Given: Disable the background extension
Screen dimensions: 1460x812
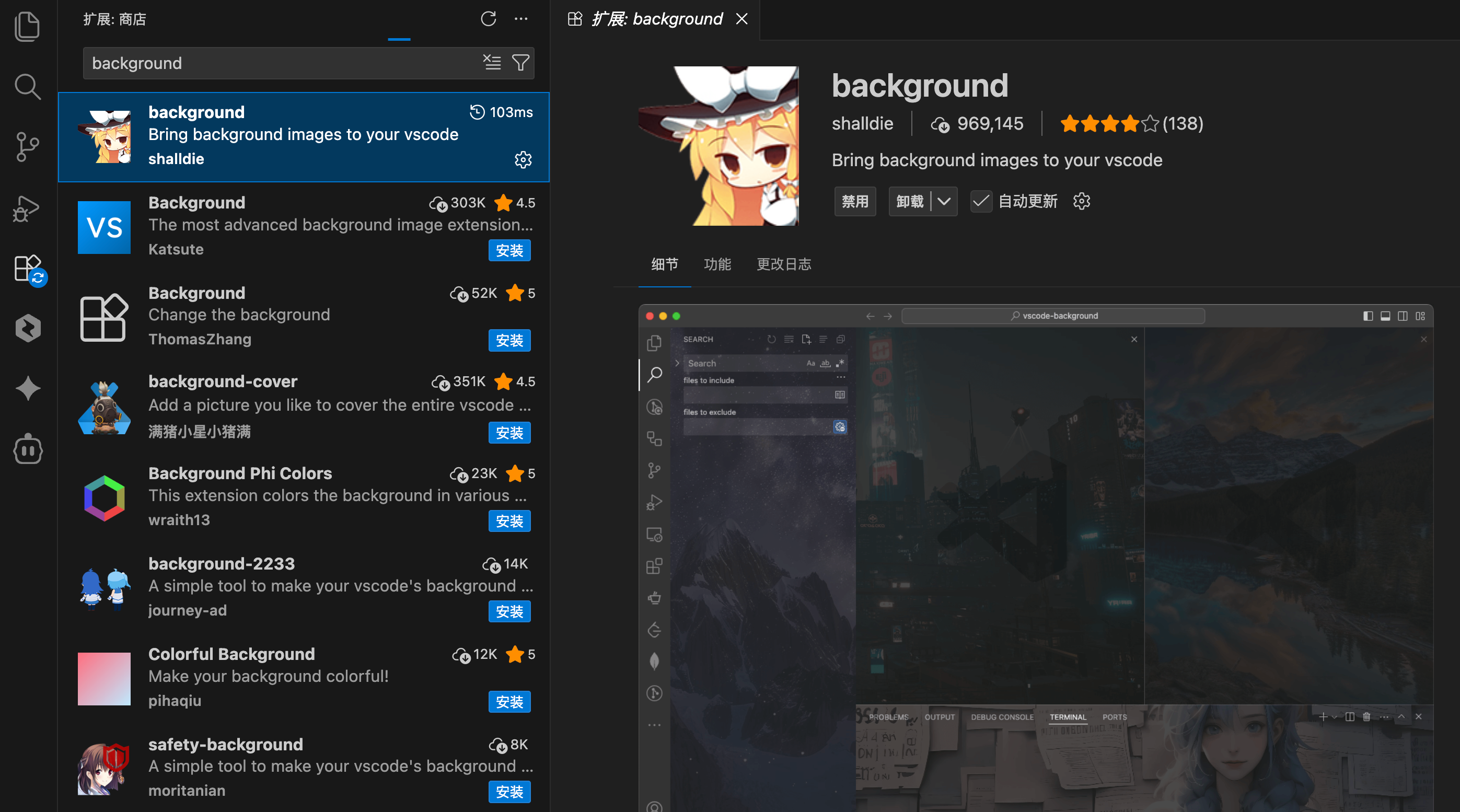Looking at the screenshot, I should [855, 201].
